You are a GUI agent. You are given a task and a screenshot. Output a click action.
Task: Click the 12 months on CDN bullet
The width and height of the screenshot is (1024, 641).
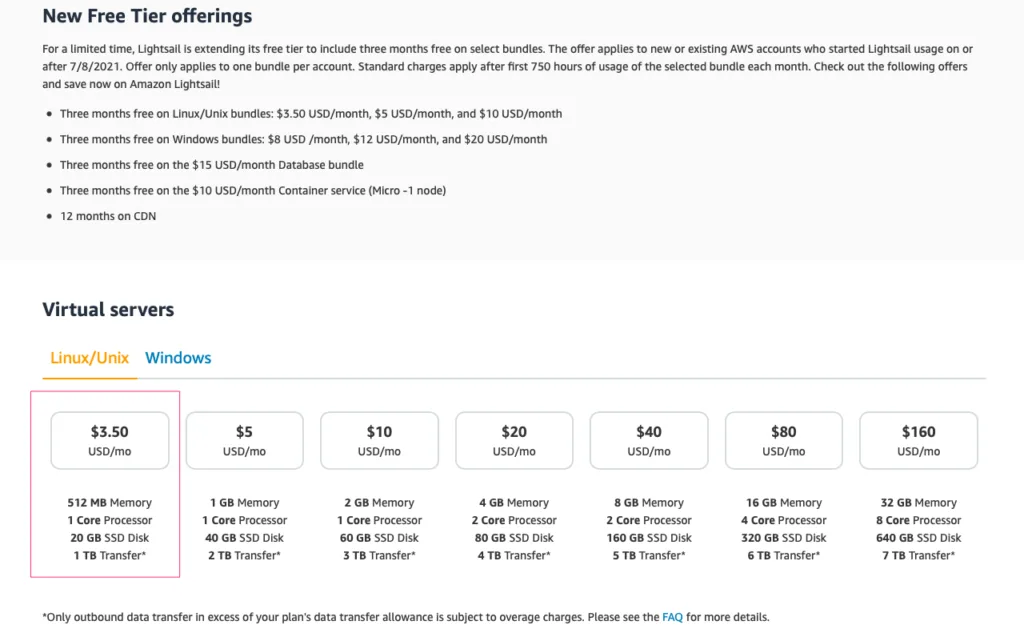[x=108, y=216]
